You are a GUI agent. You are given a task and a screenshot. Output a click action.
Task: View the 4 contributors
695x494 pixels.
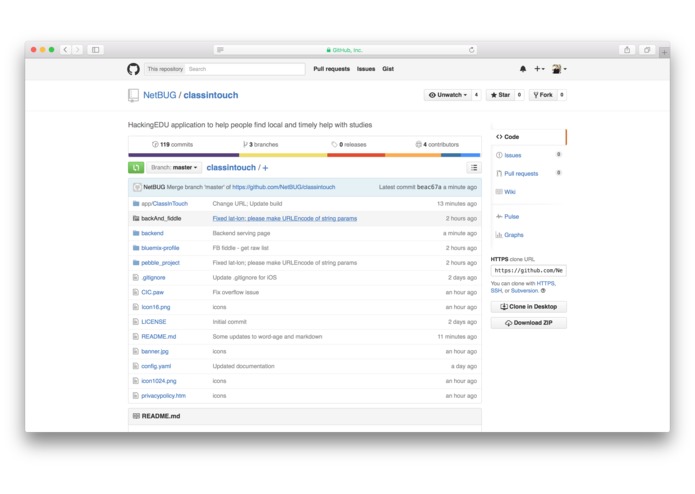click(x=437, y=144)
